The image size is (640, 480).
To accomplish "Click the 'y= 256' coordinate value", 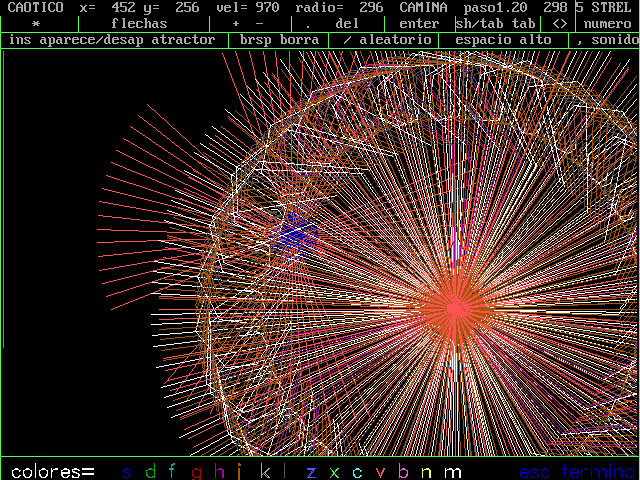I will click(x=171, y=7).
